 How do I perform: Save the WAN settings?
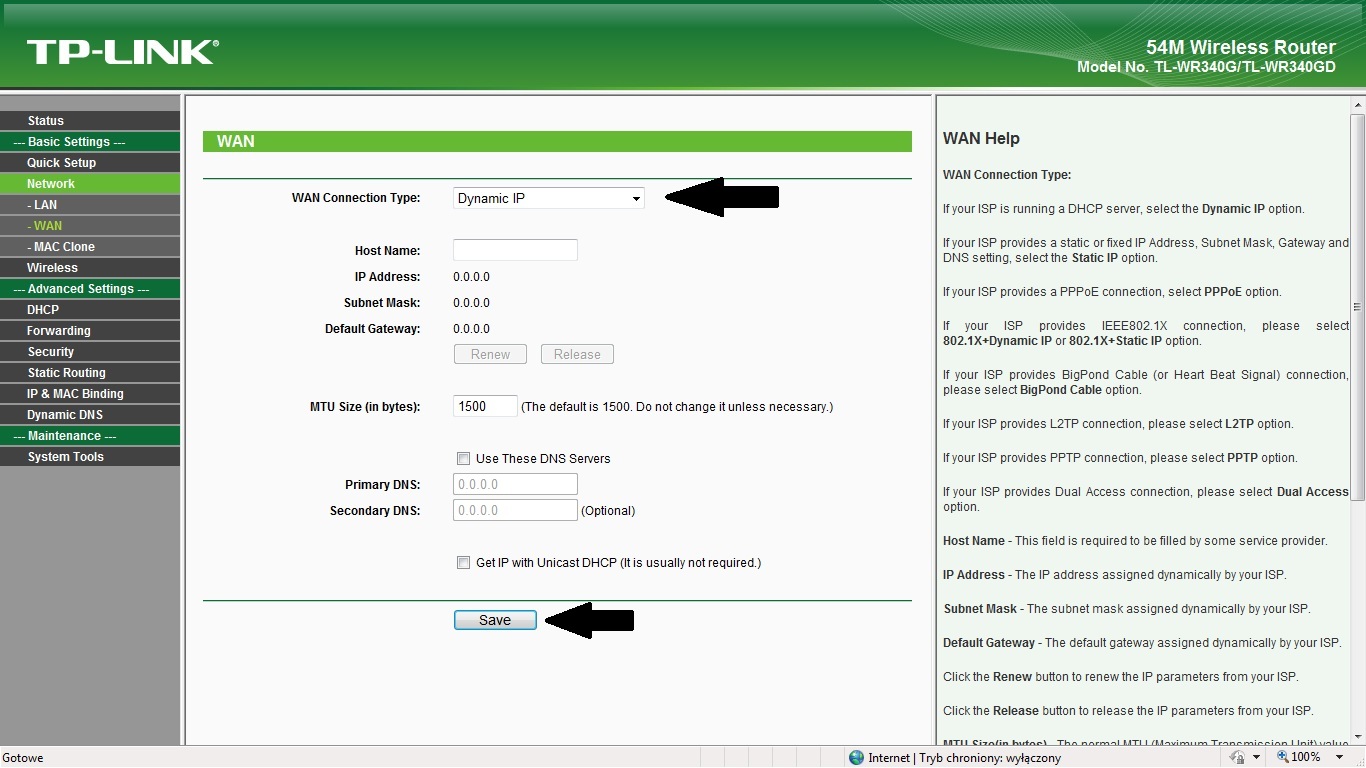click(x=495, y=620)
